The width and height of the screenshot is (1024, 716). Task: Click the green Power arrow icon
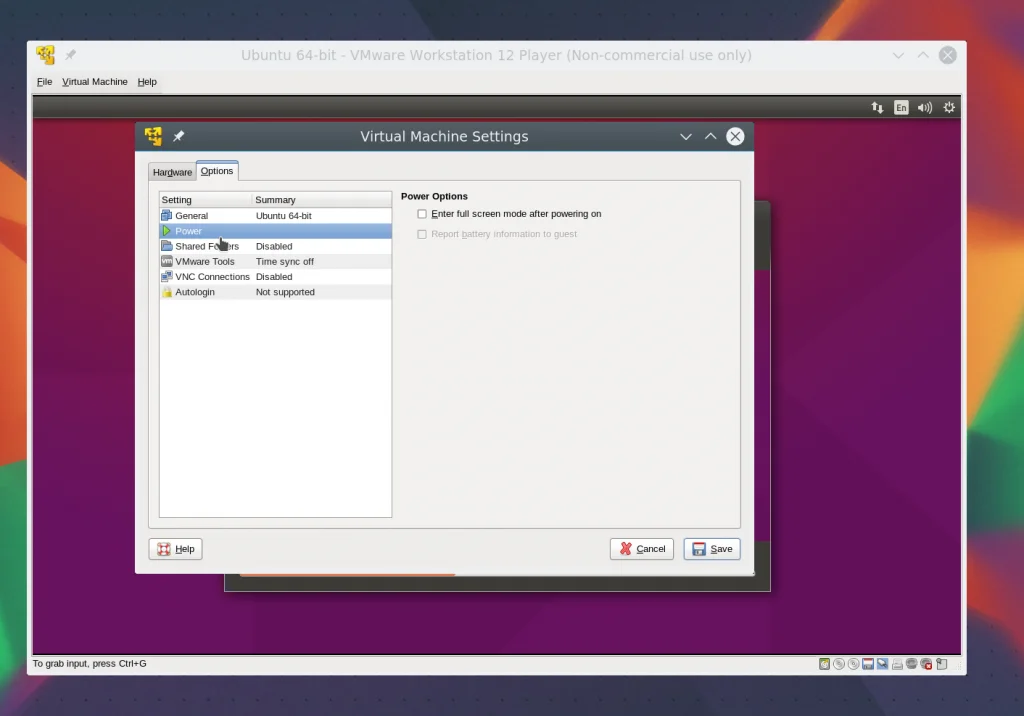click(167, 231)
